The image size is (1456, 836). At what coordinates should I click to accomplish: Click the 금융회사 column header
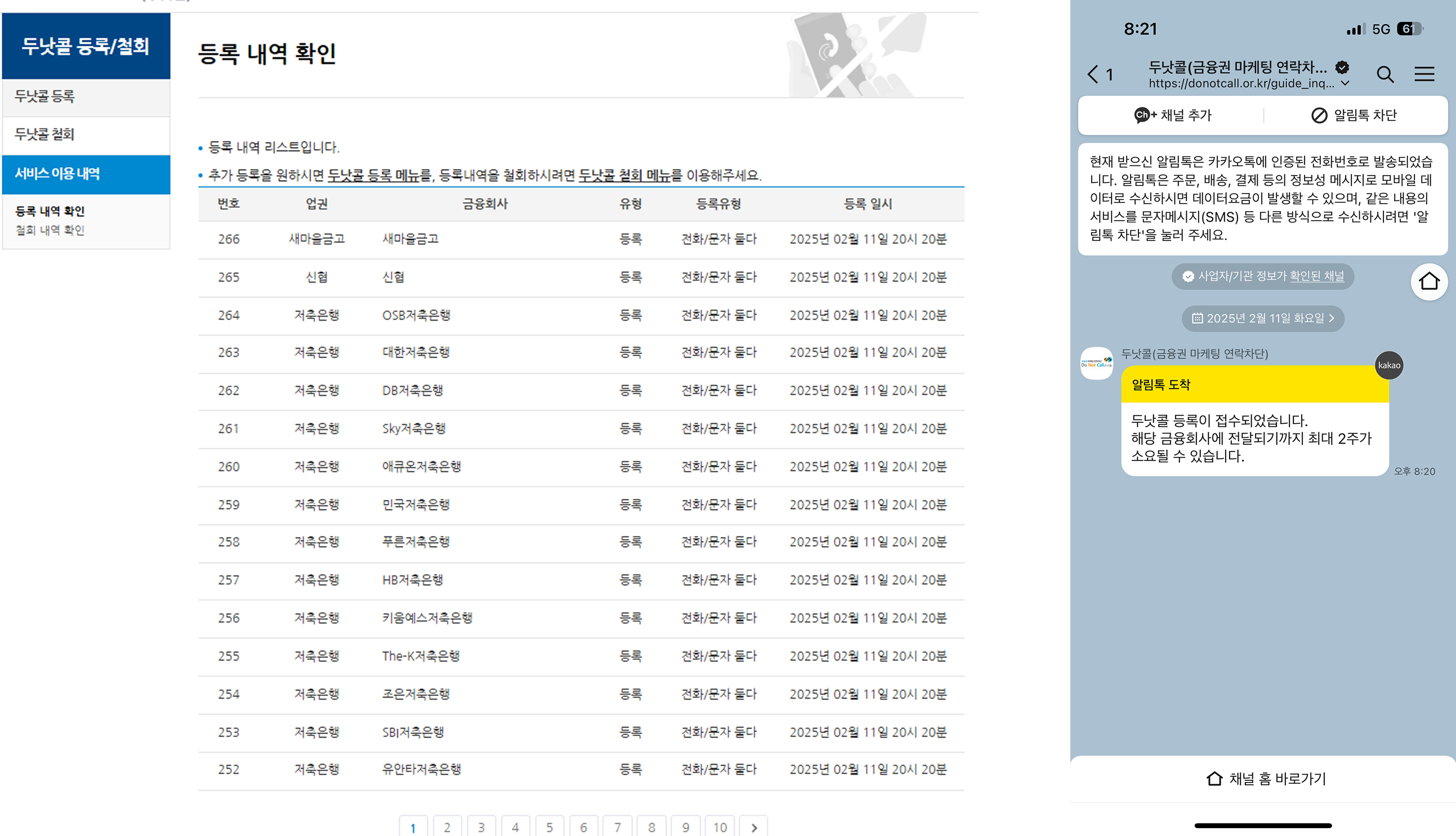pos(485,204)
